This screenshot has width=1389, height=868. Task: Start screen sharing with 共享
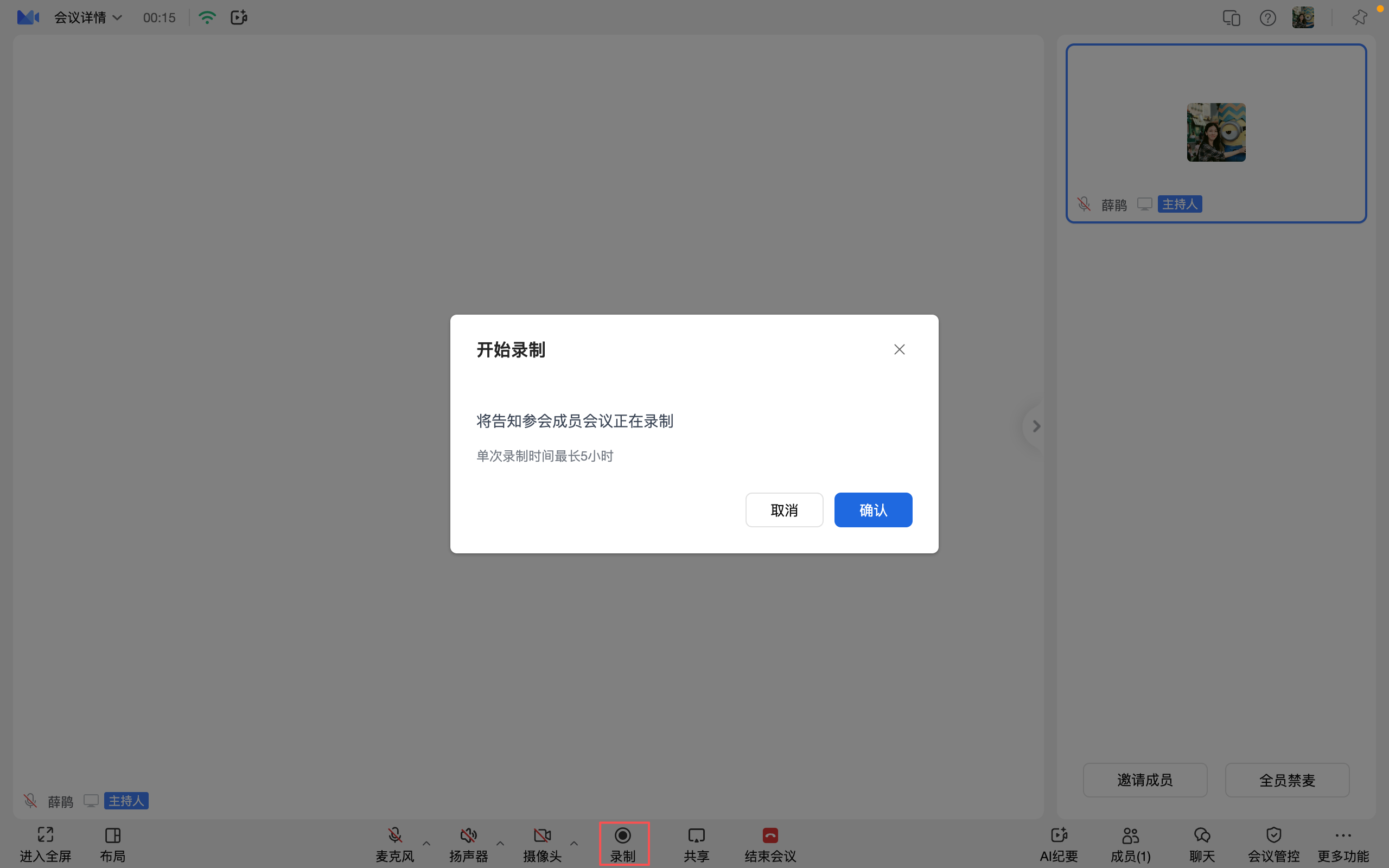[x=696, y=844]
